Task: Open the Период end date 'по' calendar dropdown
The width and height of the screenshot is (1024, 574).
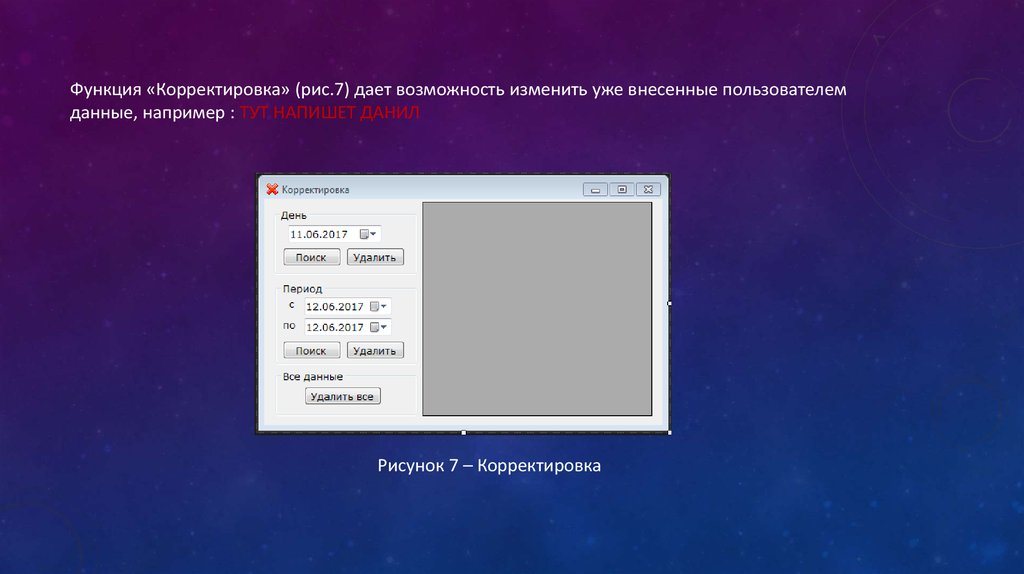Action: tap(378, 327)
